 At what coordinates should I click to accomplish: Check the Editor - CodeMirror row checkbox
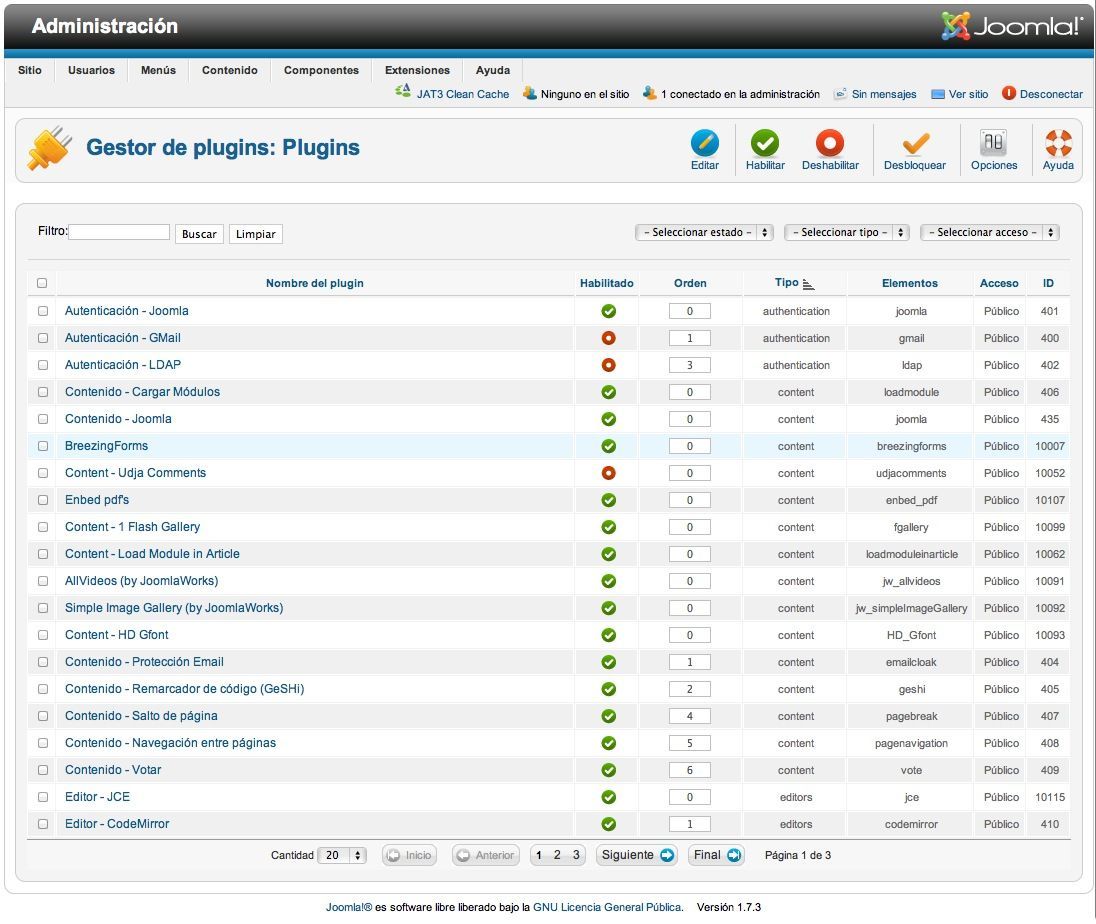(x=43, y=824)
